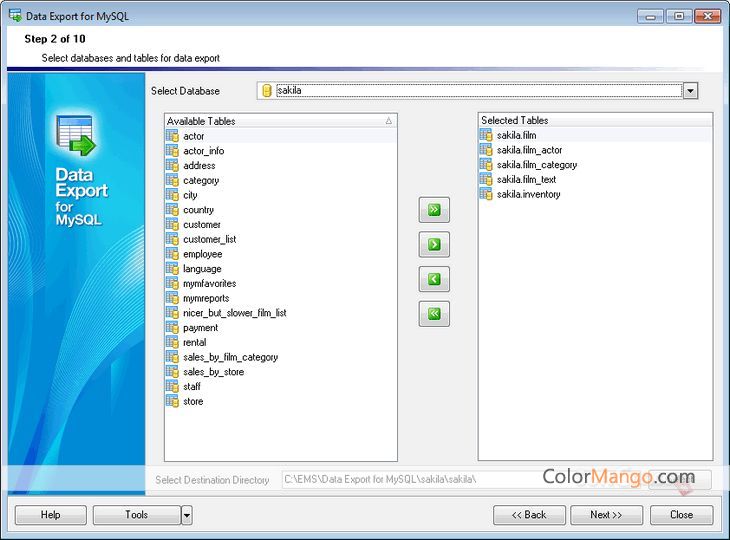
Task: Click the table icon beside staff
Action: [172, 386]
